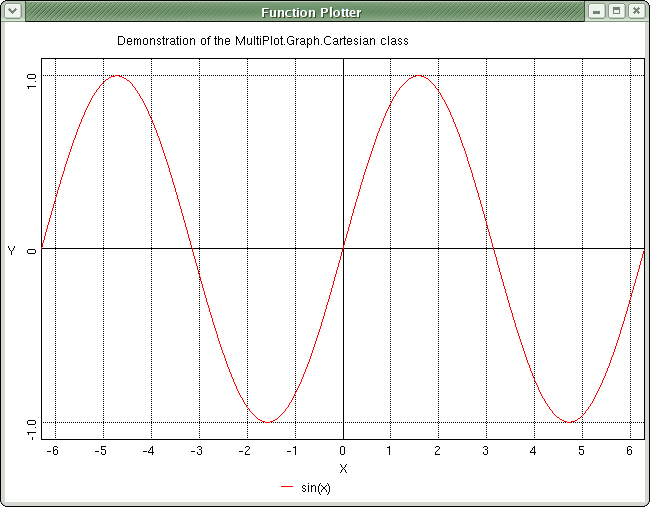This screenshot has width=650, height=507.
Task: Click the Function Plotter title text
Action: (311, 12)
